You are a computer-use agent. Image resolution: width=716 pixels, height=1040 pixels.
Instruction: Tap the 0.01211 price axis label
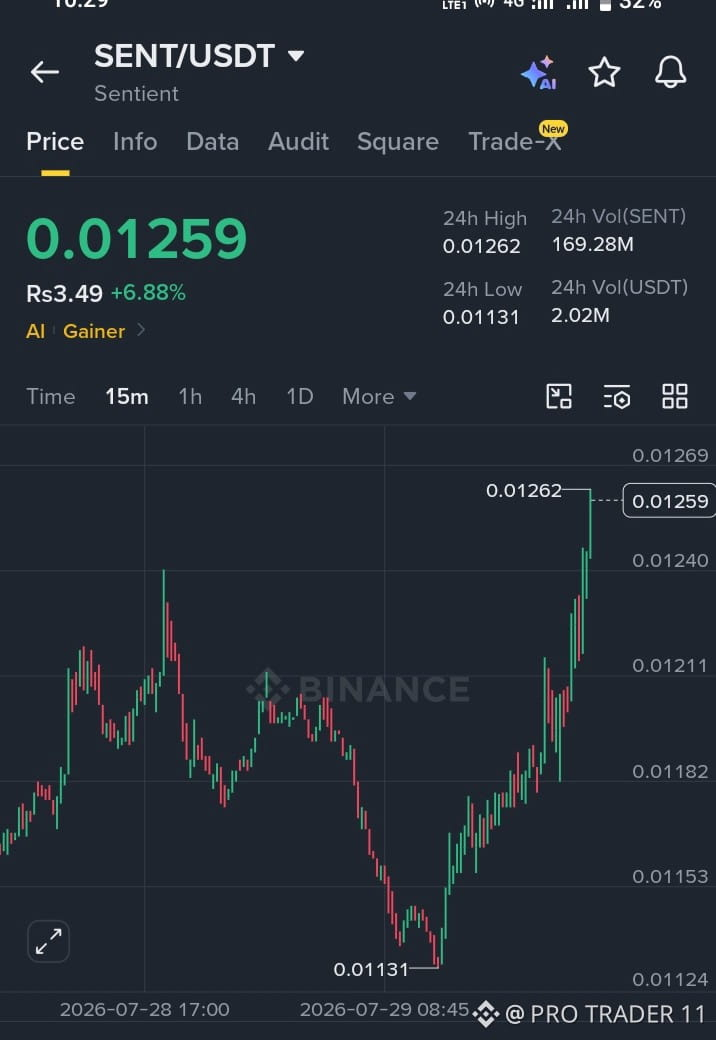[x=670, y=665]
